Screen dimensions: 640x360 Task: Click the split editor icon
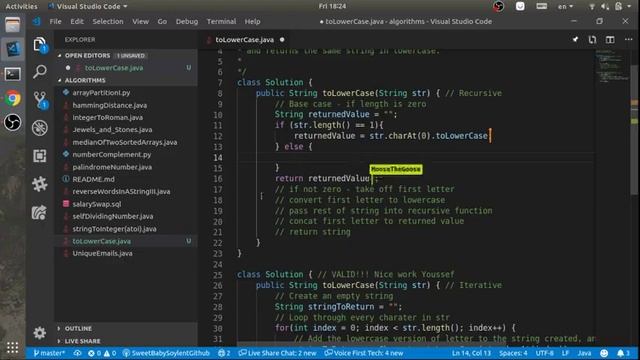(610, 40)
